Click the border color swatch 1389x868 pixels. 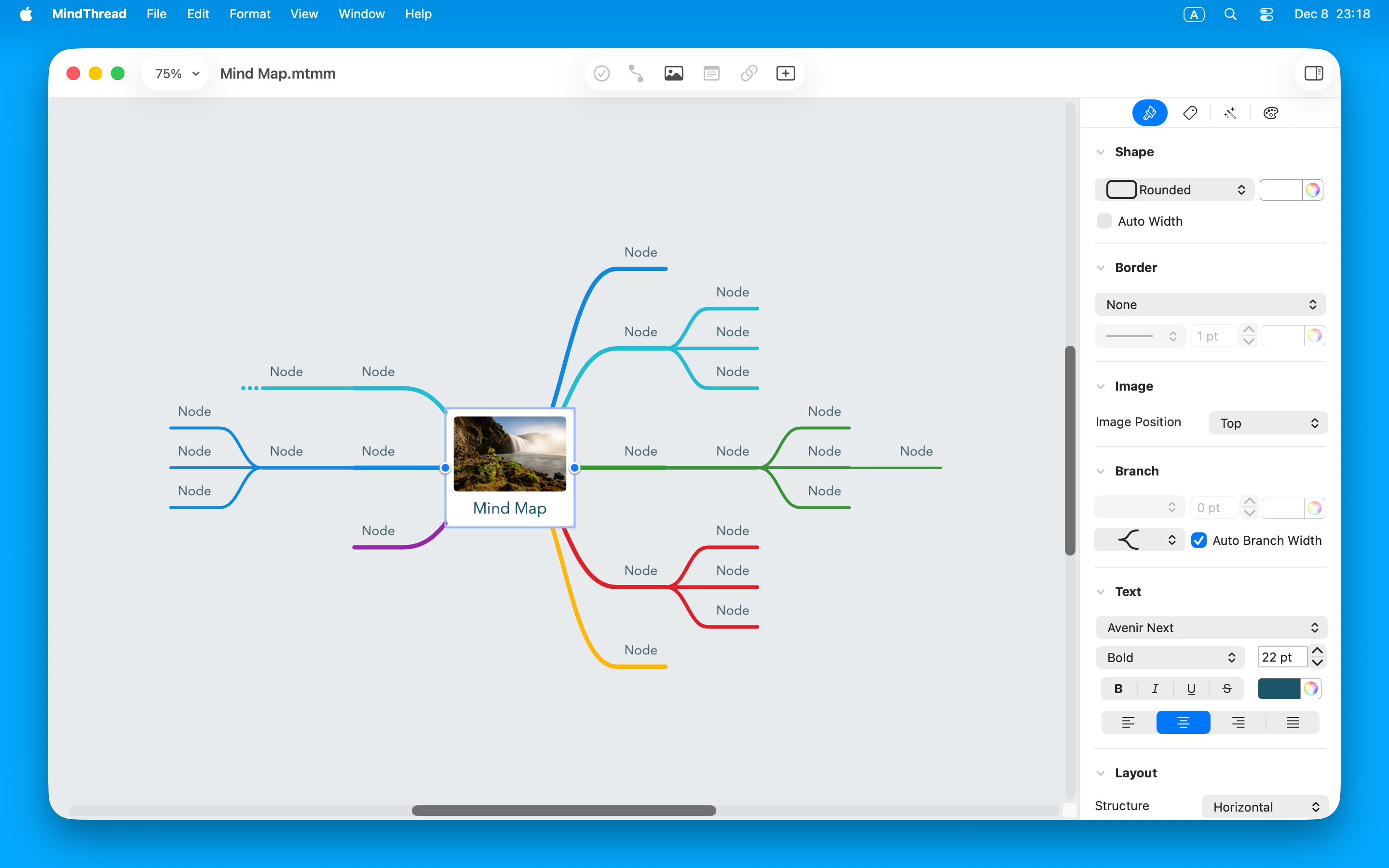coord(1282,336)
